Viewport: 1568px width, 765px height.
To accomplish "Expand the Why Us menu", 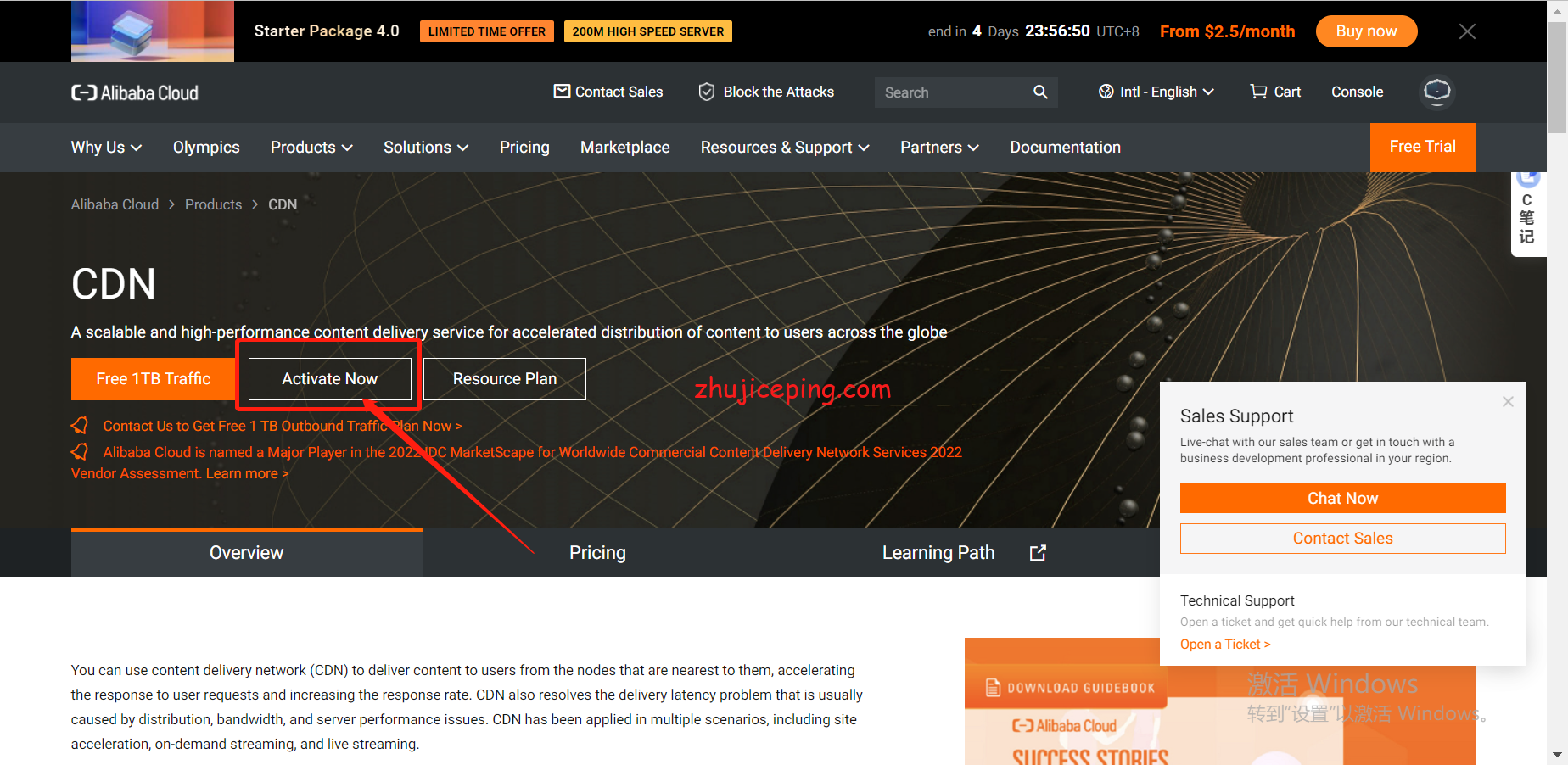I will tap(106, 148).
